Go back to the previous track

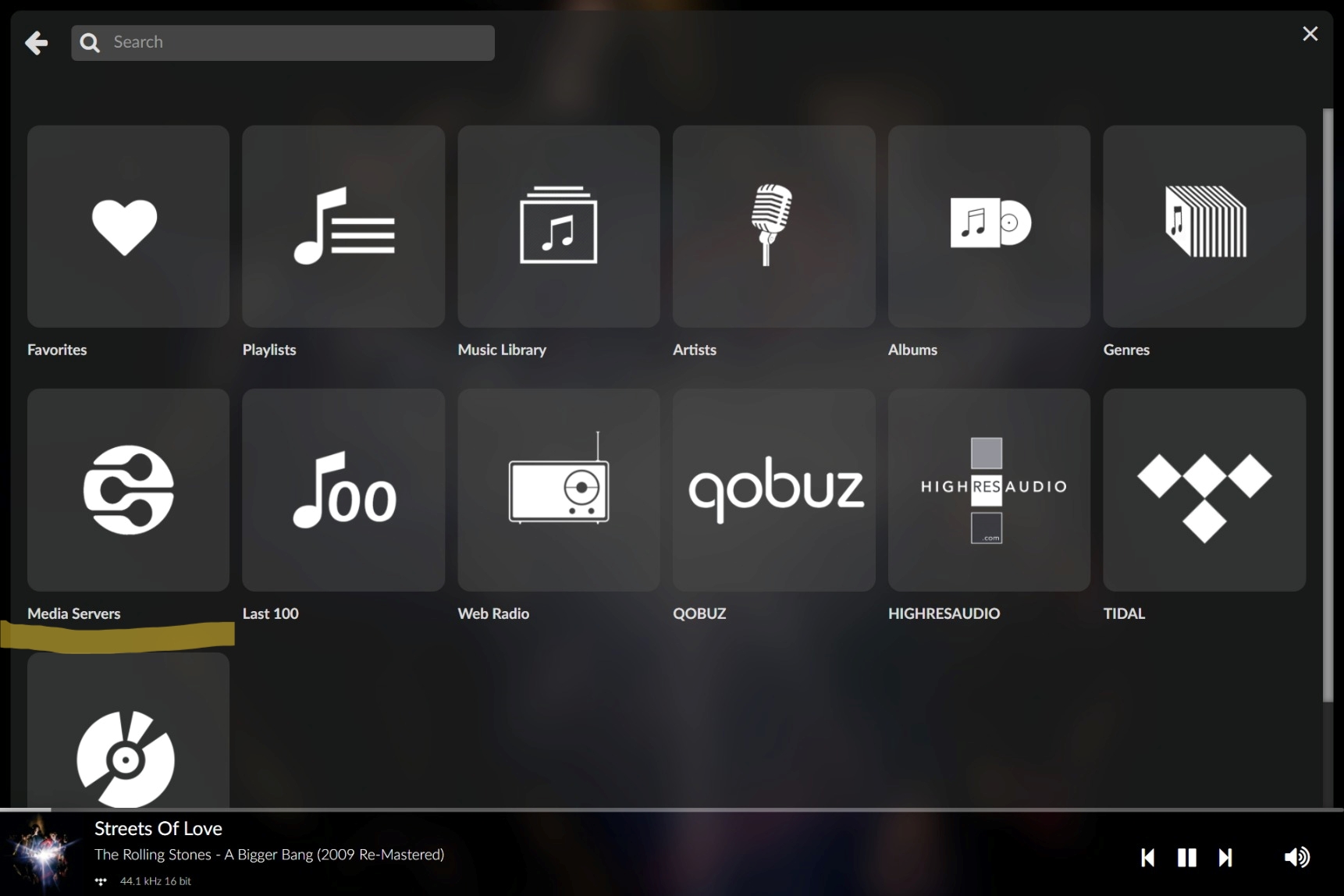[x=1147, y=856]
